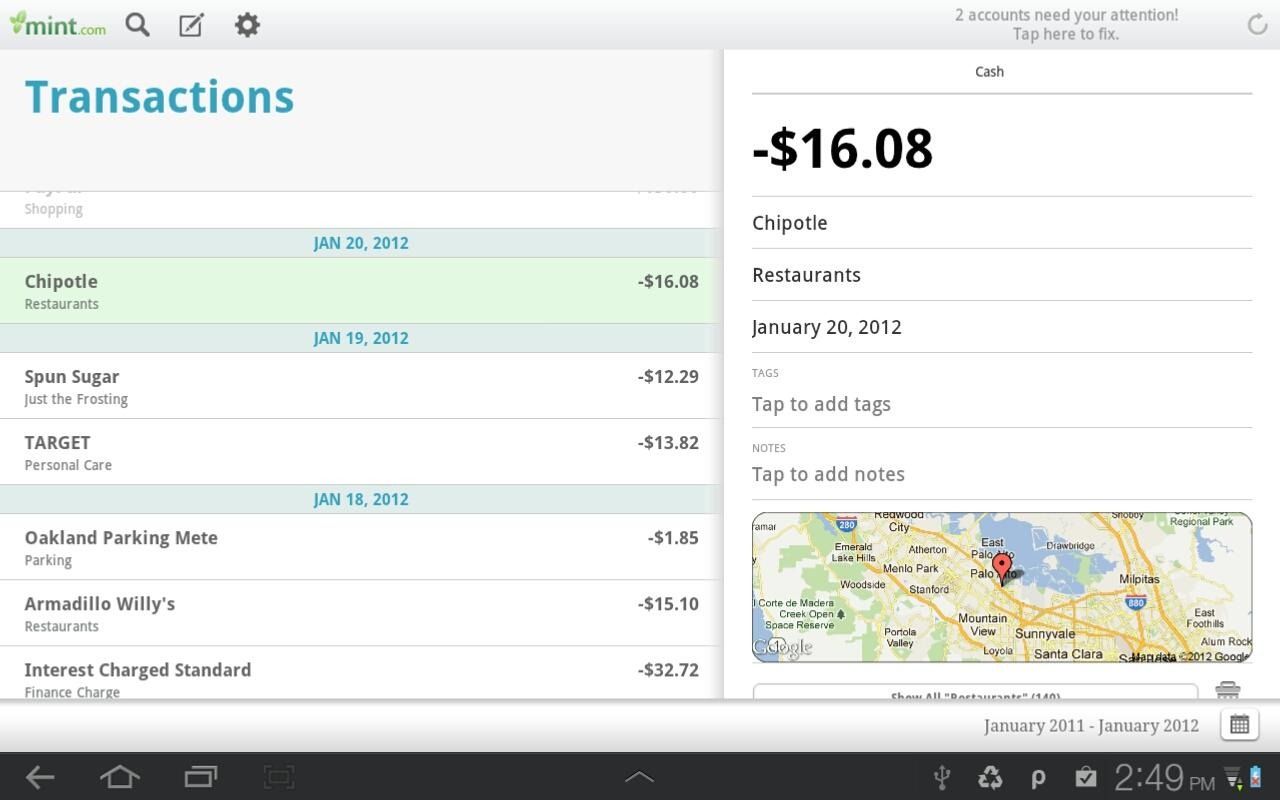Viewport: 1280px width, 800px height.
Task: Refresh account data
Action: tap(1256, 24)
